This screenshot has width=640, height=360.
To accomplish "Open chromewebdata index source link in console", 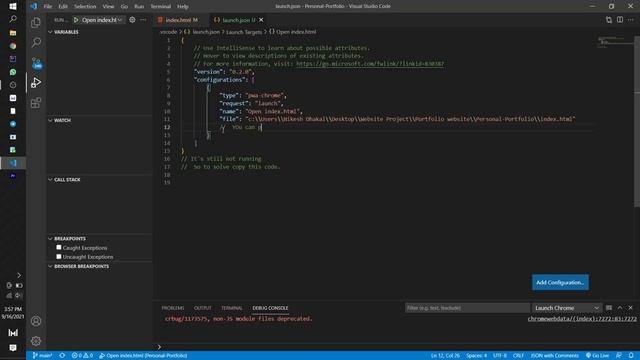I will tap(582, 318).
